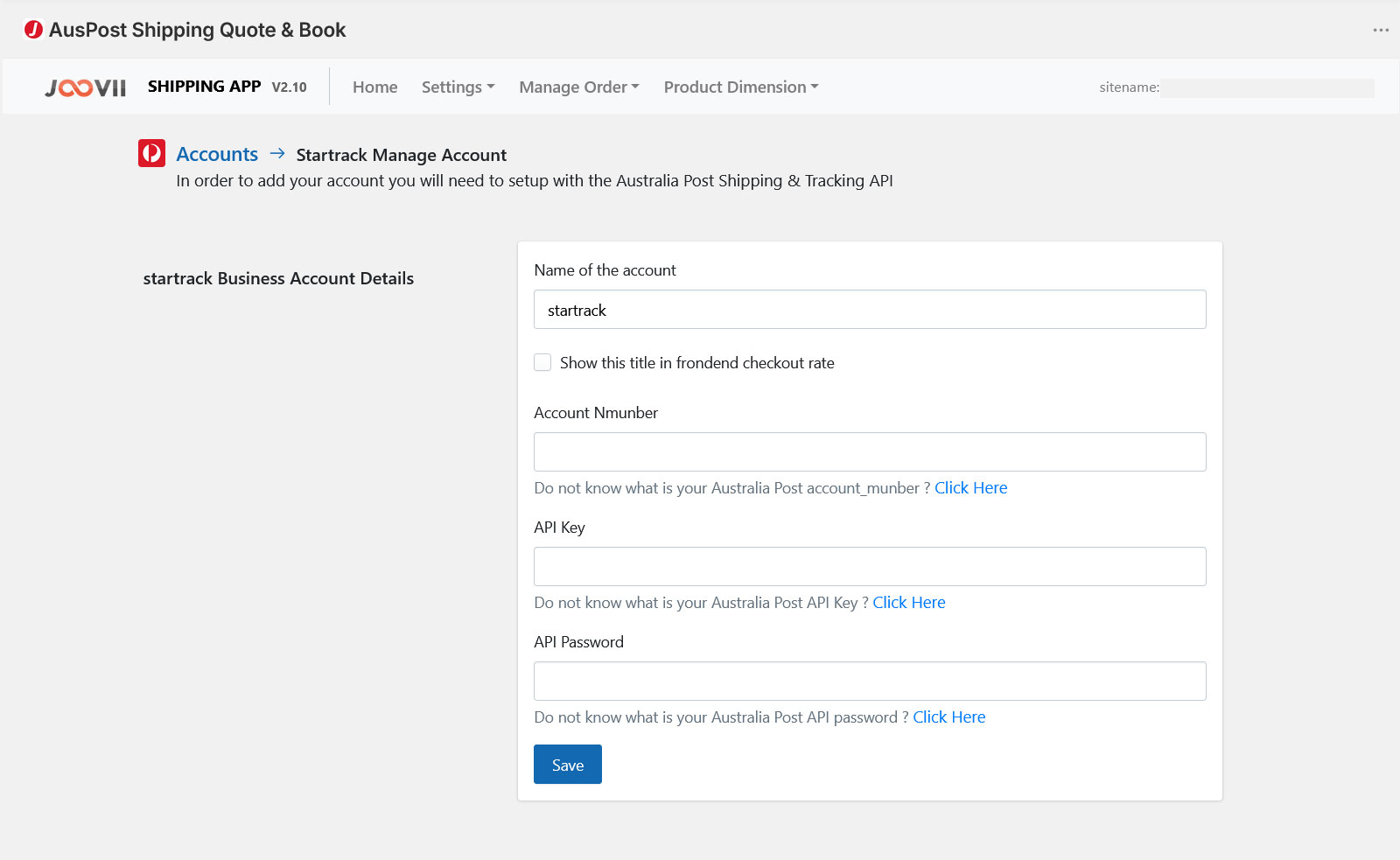Click the sitename field in navbar
This screenshot has height=860, width=1400.
[x=1266, y=87]
